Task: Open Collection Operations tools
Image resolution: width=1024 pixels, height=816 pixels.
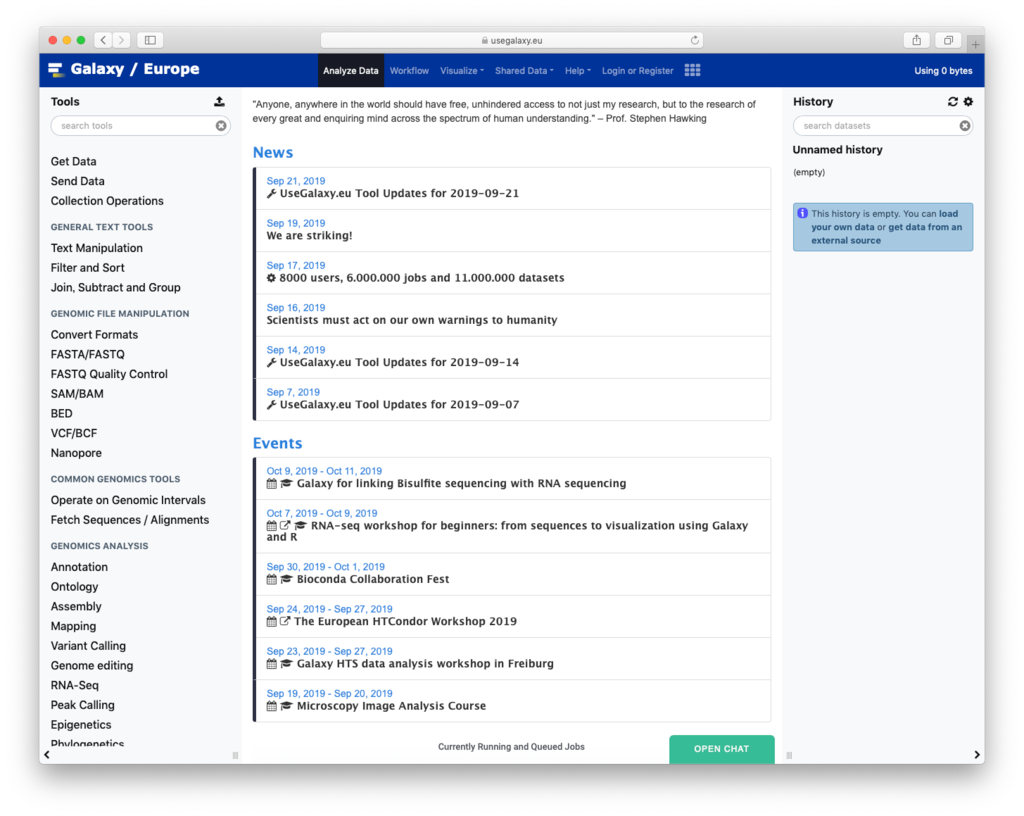Action: coord(107,201)
